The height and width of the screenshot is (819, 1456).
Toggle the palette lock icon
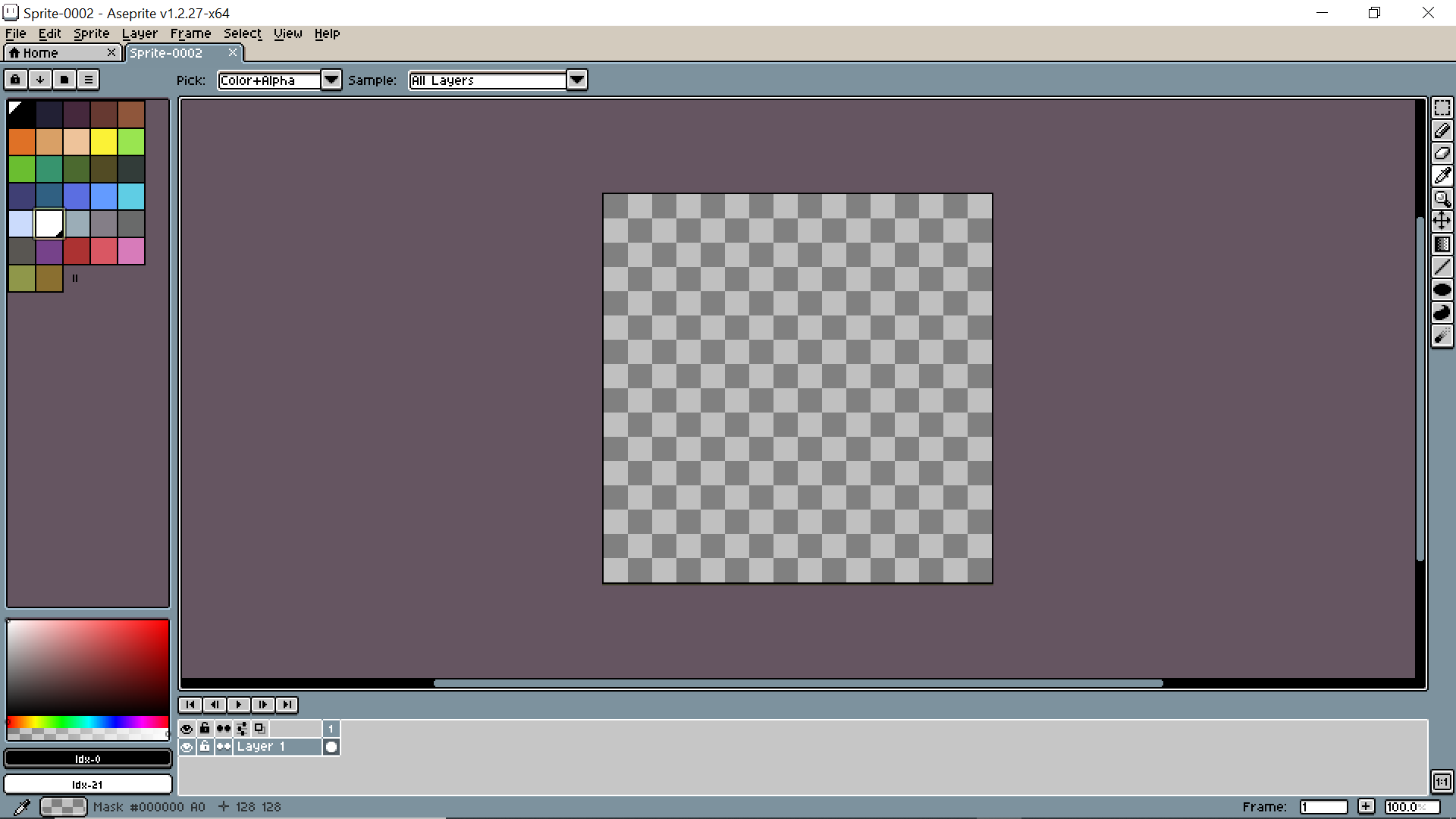point(15,80)
